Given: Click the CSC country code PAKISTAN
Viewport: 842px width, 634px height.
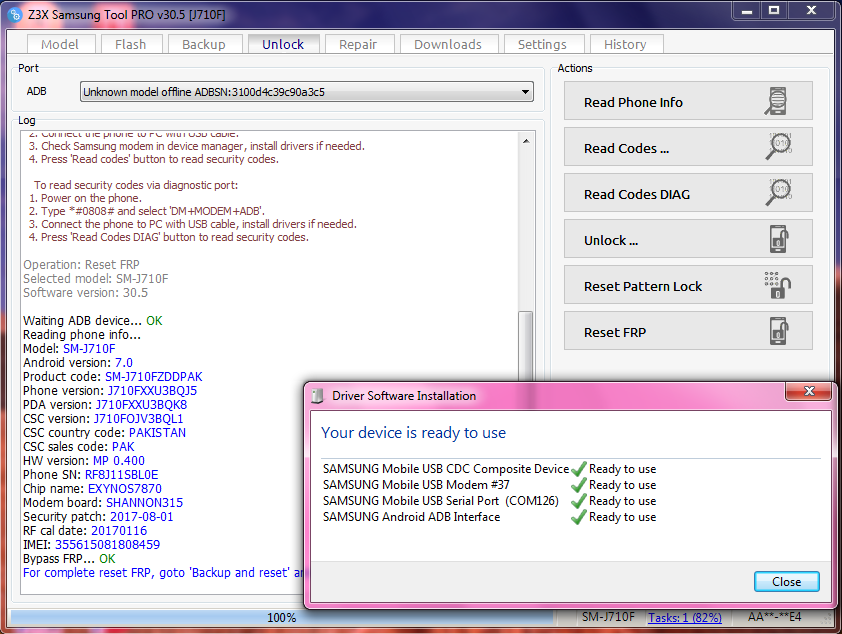Looking at the screenshot, I should pyautogui.click(x=157, y=433).
